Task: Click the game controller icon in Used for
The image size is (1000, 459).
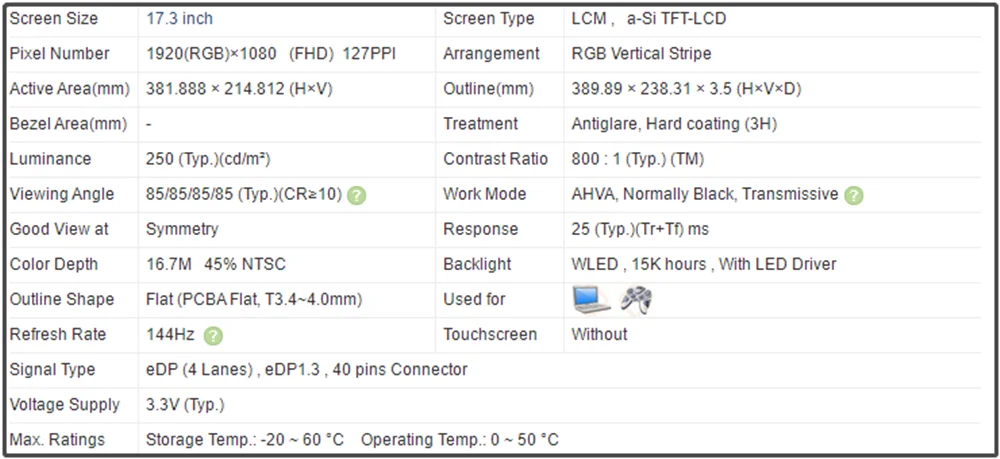Action: [636, 300]
